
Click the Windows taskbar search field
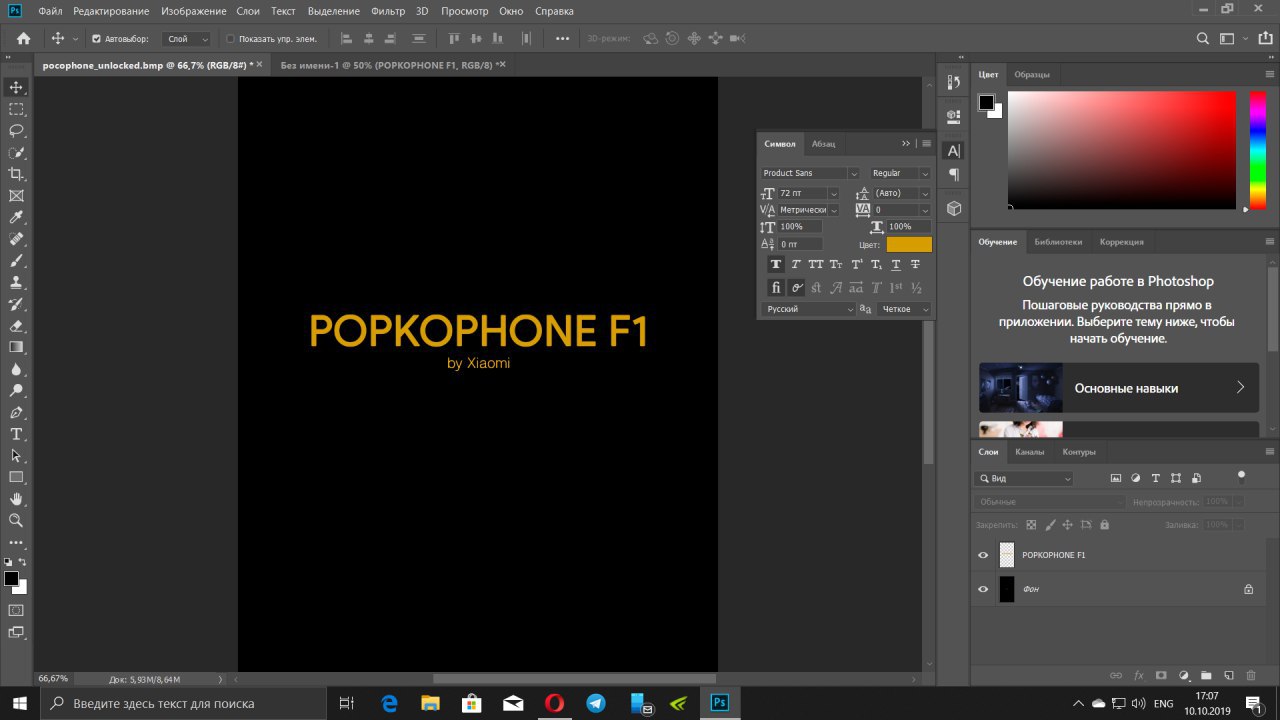click(183, 703)
